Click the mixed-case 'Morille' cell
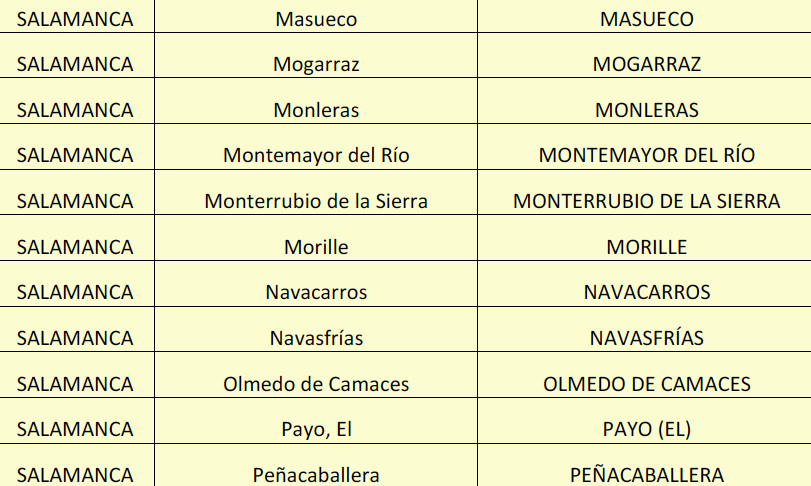 pyautogui.click(x=316, y=247)
